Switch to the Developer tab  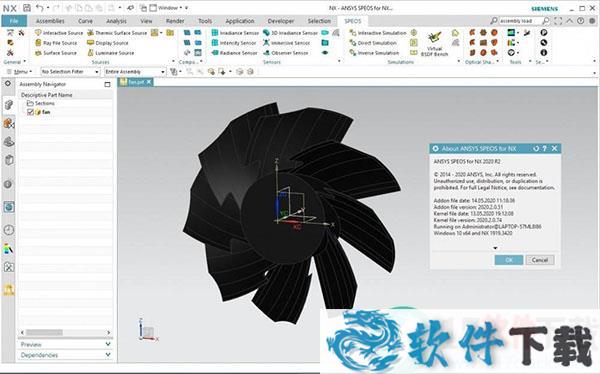click(x=281, y=21)
